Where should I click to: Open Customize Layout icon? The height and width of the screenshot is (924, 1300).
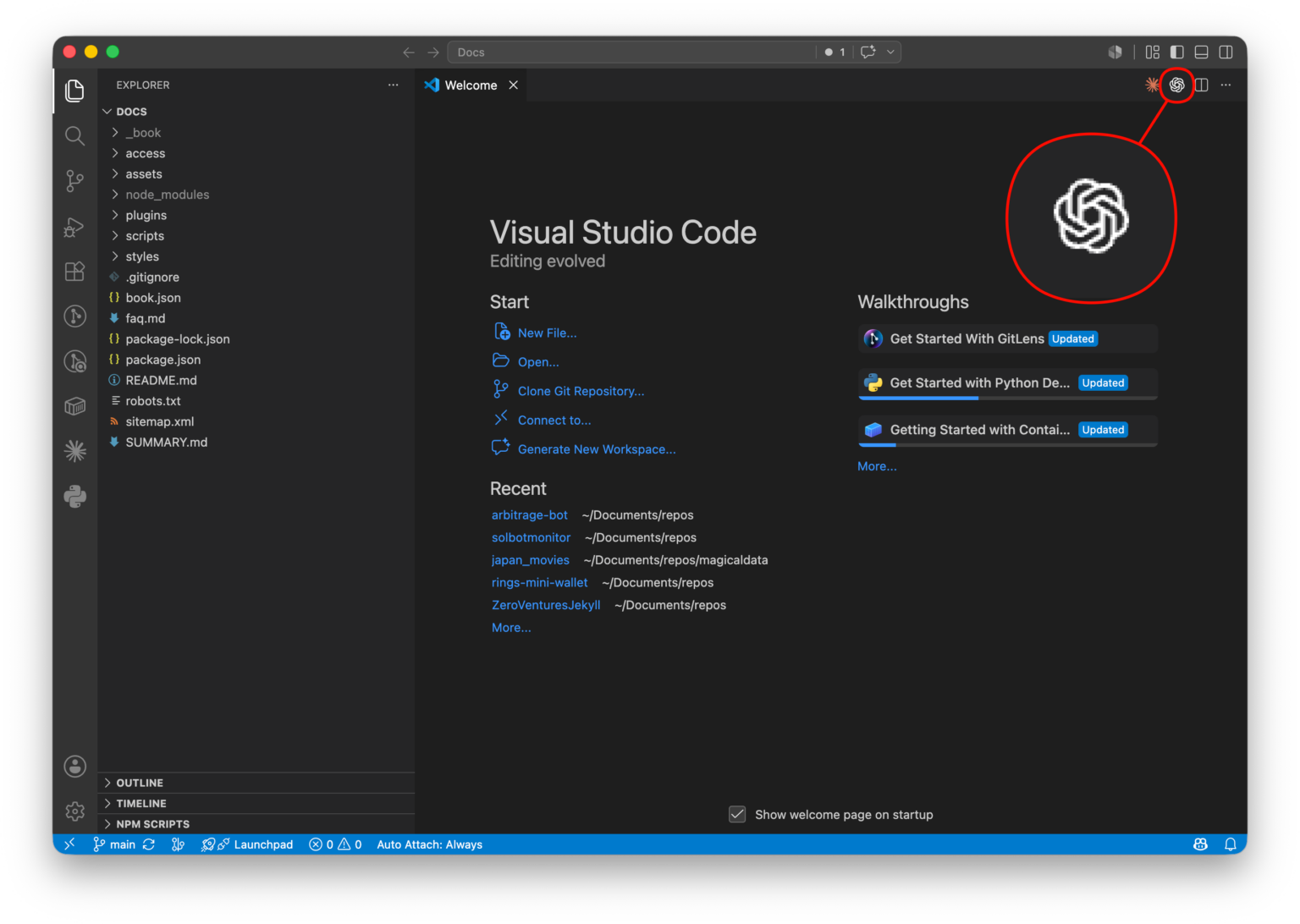click(x=1152, y=52)
